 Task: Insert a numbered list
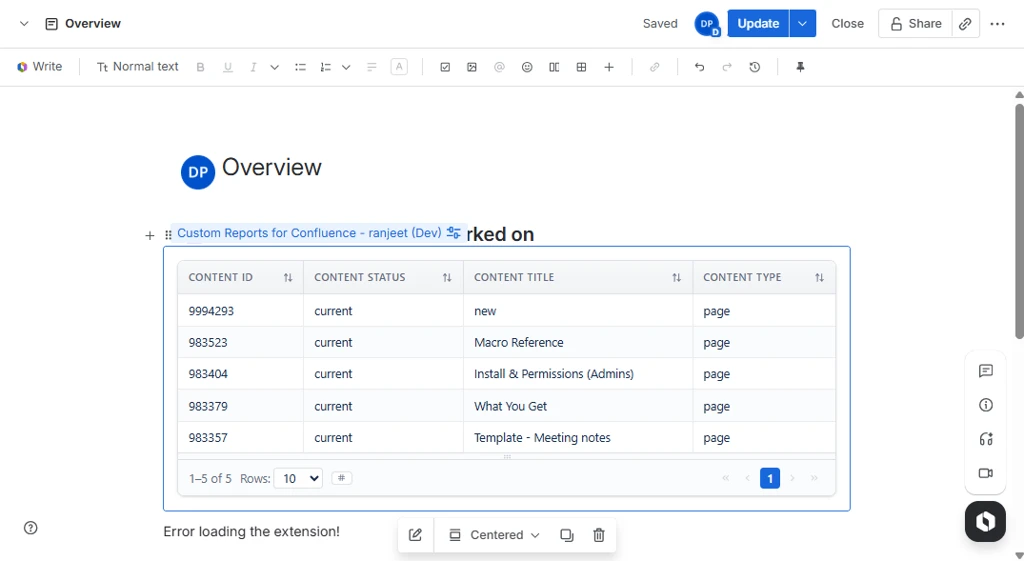[325, 67]
